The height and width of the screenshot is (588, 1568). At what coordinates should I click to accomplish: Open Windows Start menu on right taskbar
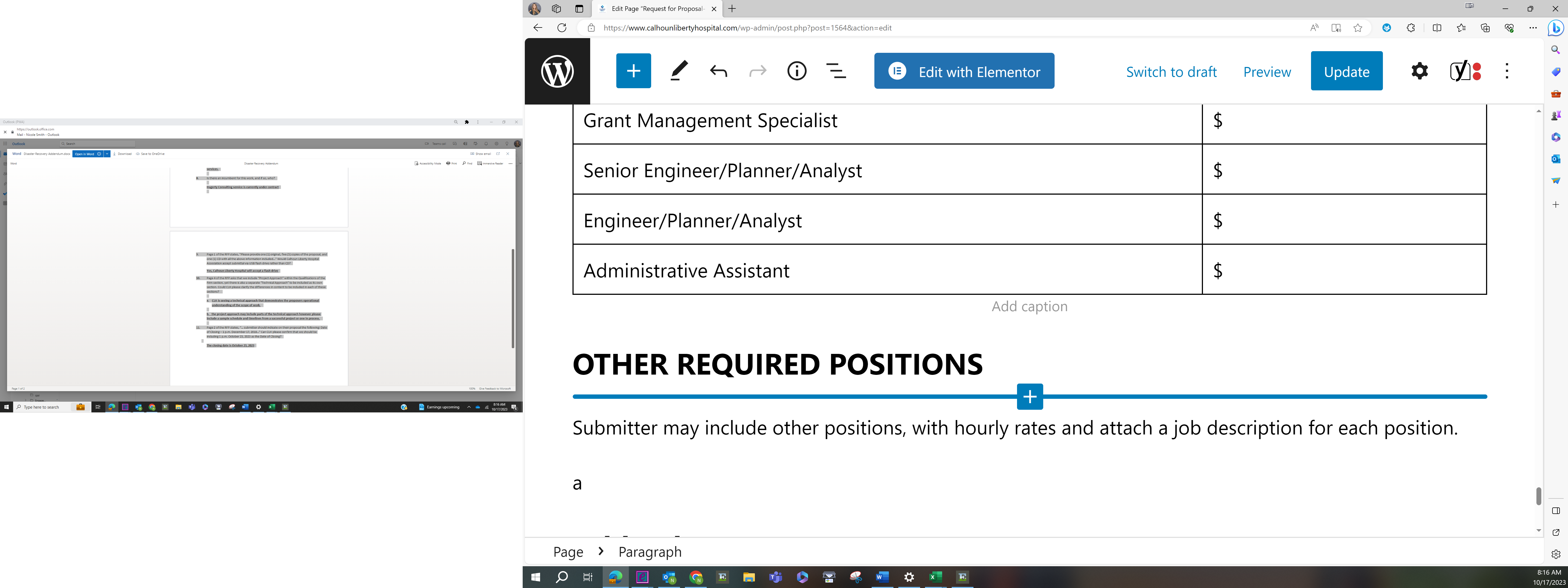[x=536, y=577]
